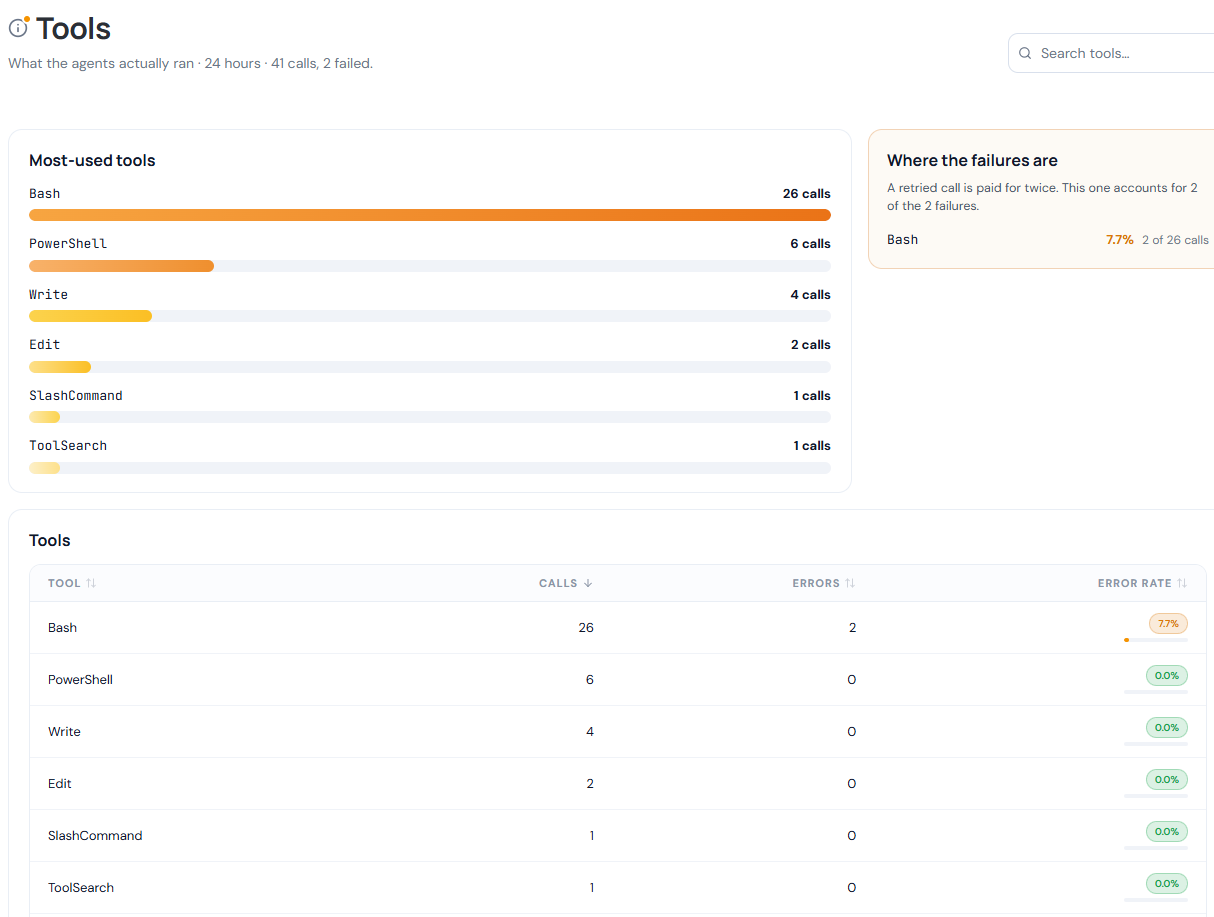Sort table by ERRORS column header
The width and height of the screenshot is (1214, 917).
[824, 583]
